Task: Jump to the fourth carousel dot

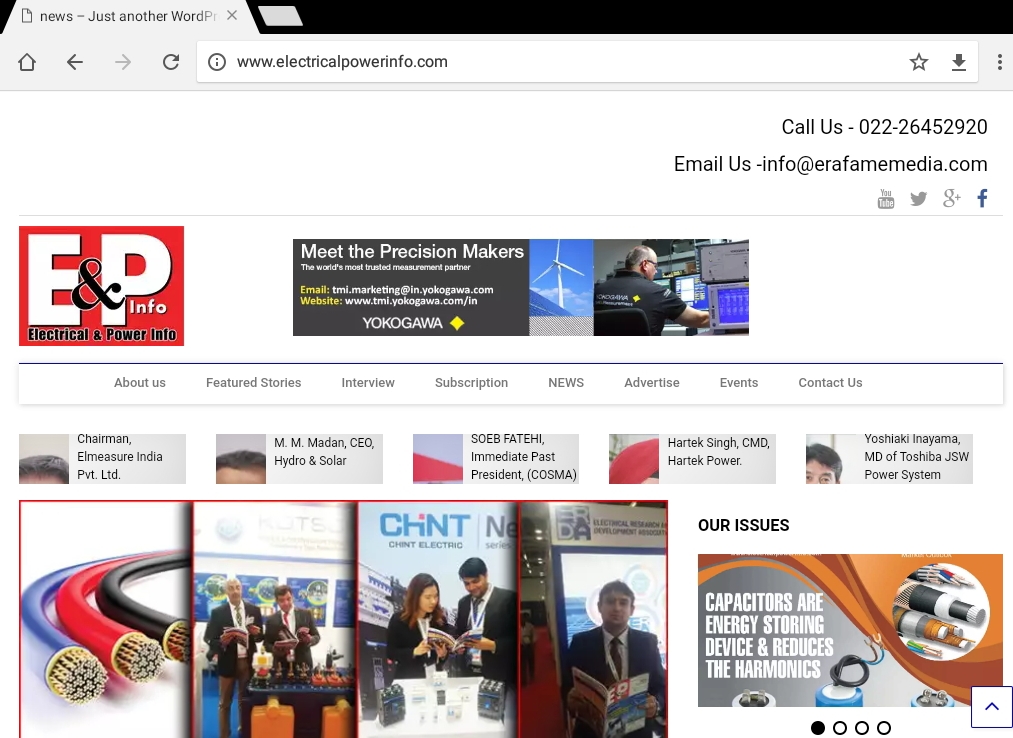Action: 884,728
